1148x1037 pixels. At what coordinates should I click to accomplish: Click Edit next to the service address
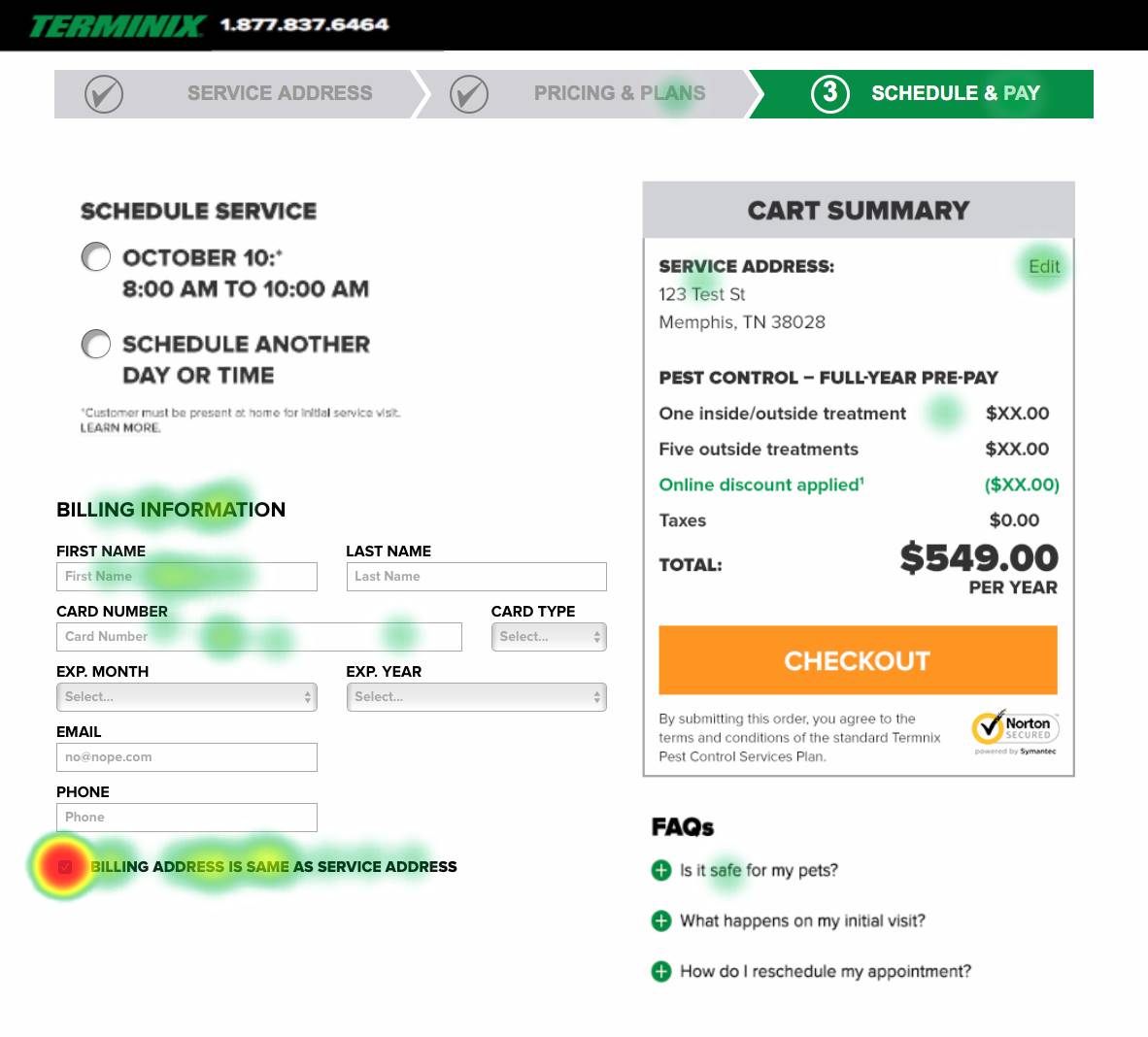1044,267
